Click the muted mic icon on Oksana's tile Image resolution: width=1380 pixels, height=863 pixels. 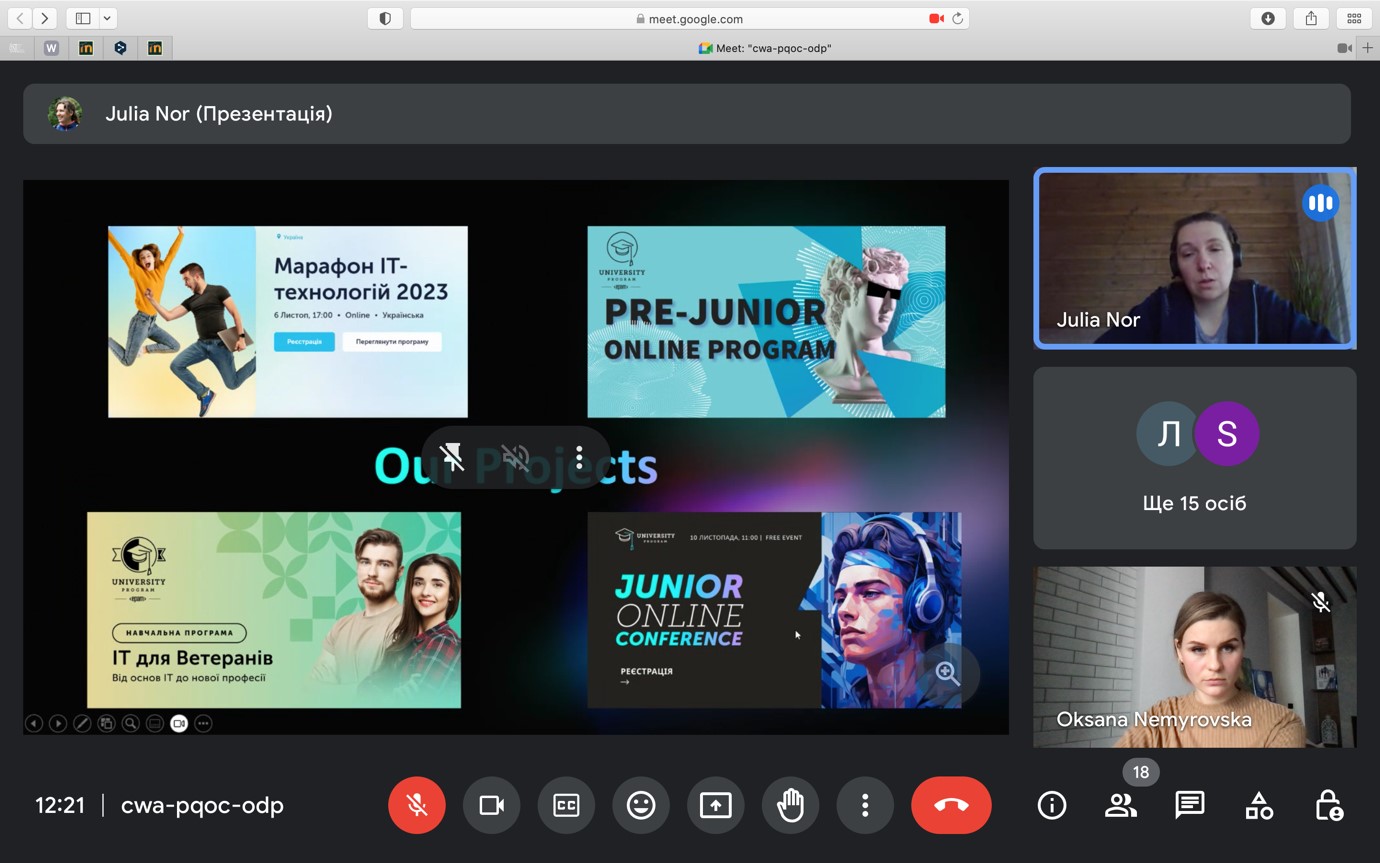1320,601
